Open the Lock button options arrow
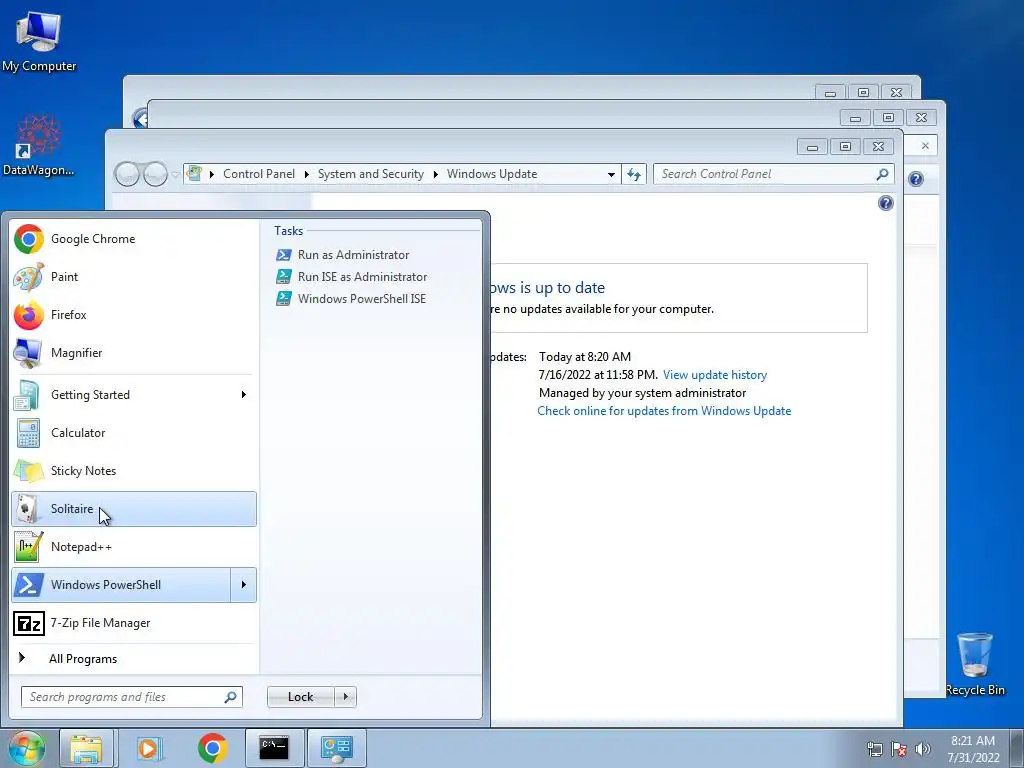The height and width of the screenshot is (768, 1024). [x=345, y=697]
